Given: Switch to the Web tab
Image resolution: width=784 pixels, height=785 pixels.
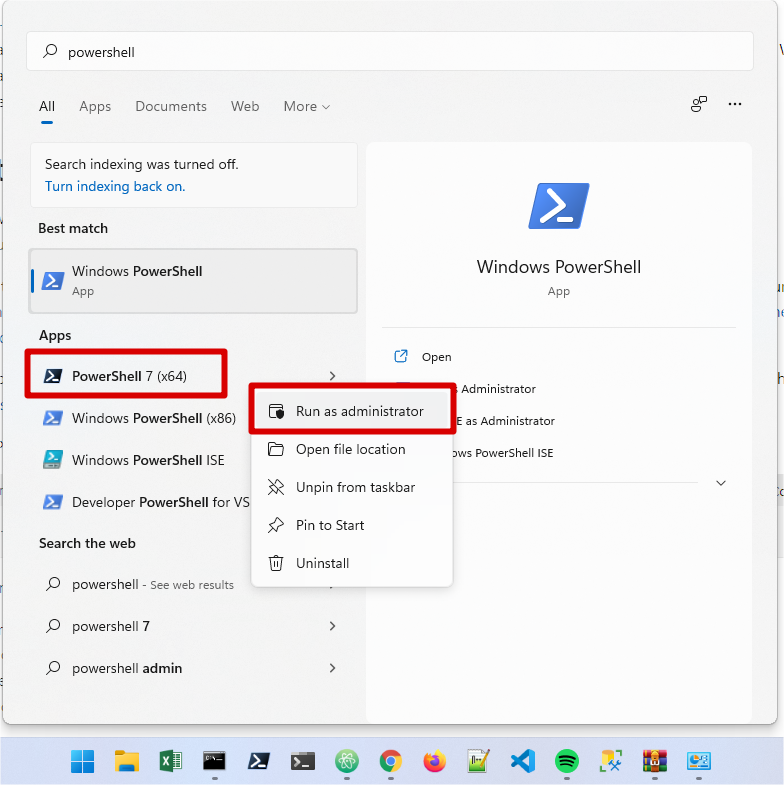Looking at the screenshot, I should click(245, 106).
